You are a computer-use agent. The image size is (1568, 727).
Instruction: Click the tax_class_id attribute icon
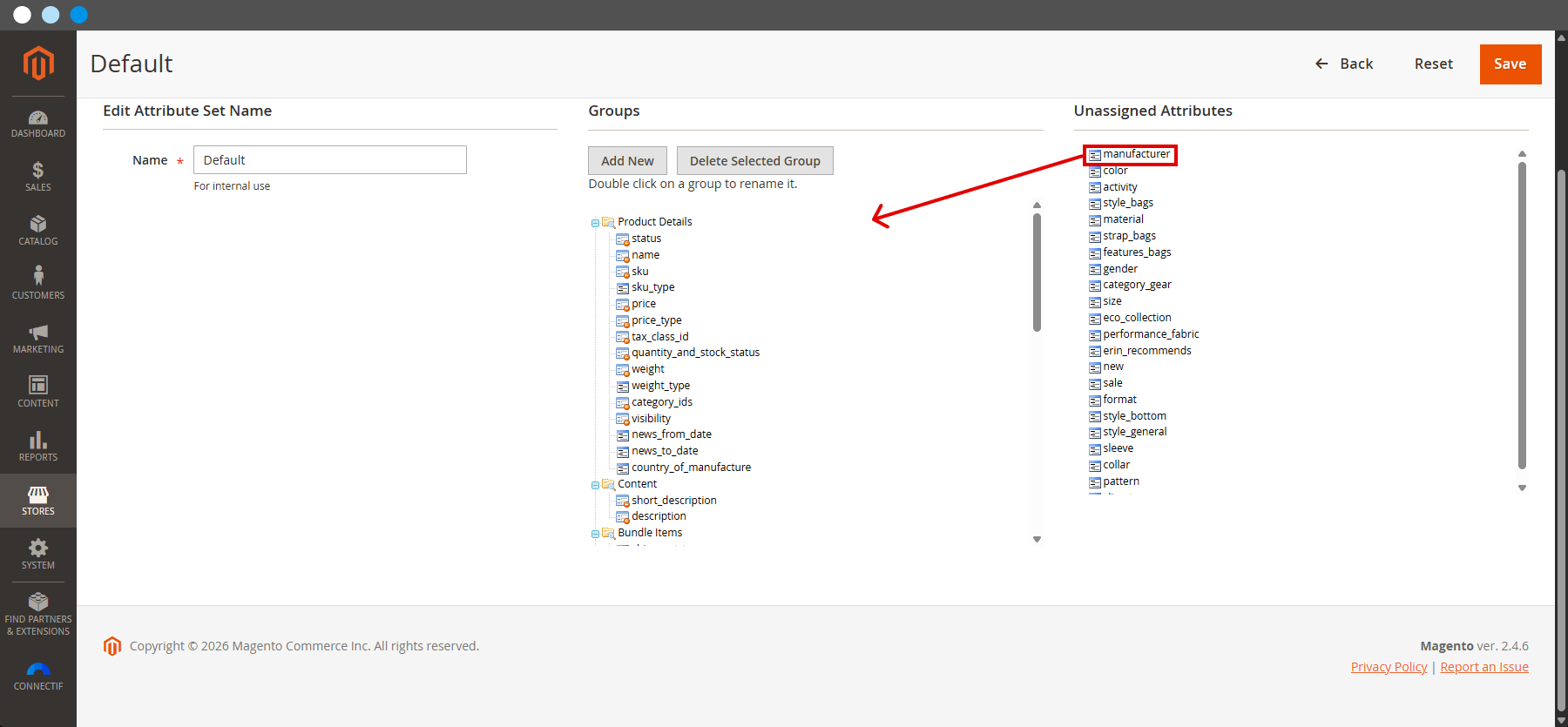[x=623, y=337]
